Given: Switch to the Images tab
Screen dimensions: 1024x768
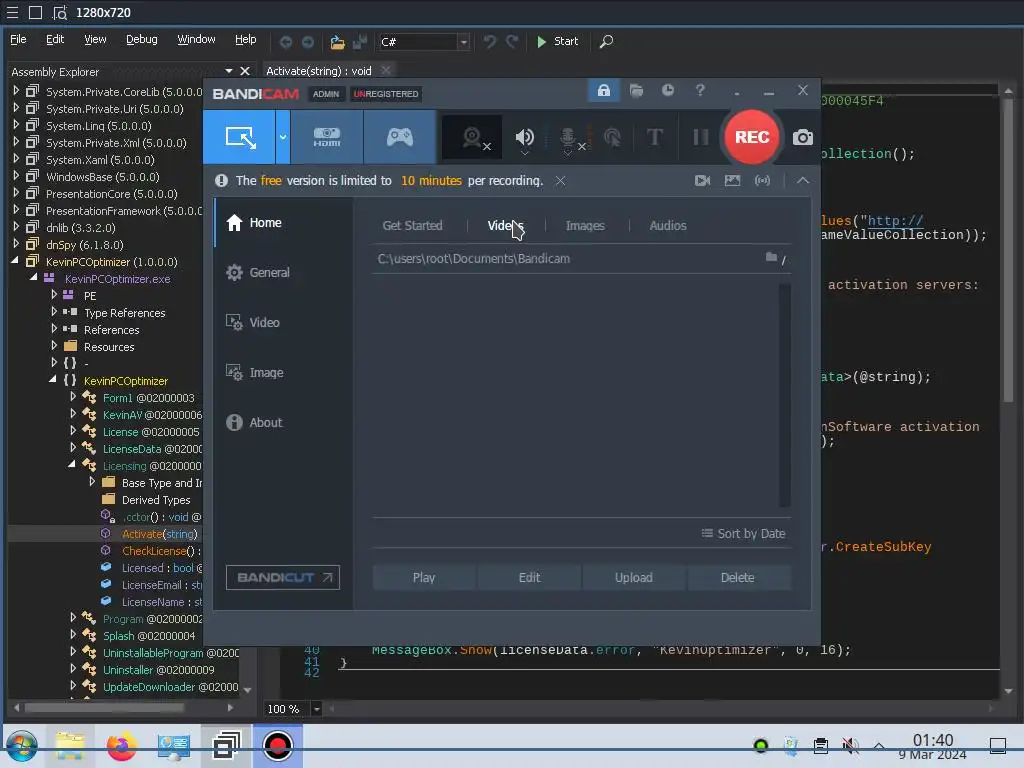Looking at the screenshot, I should pos(584,225).
